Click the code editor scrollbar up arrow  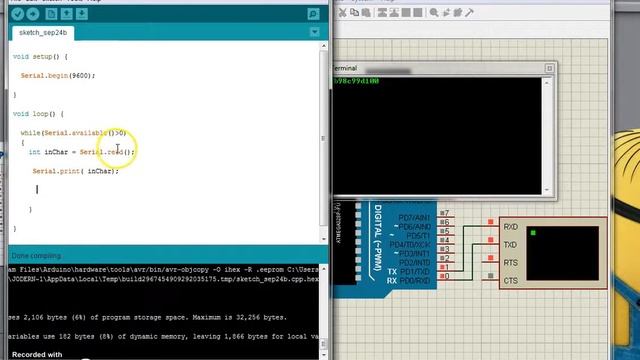click(324, 46)
